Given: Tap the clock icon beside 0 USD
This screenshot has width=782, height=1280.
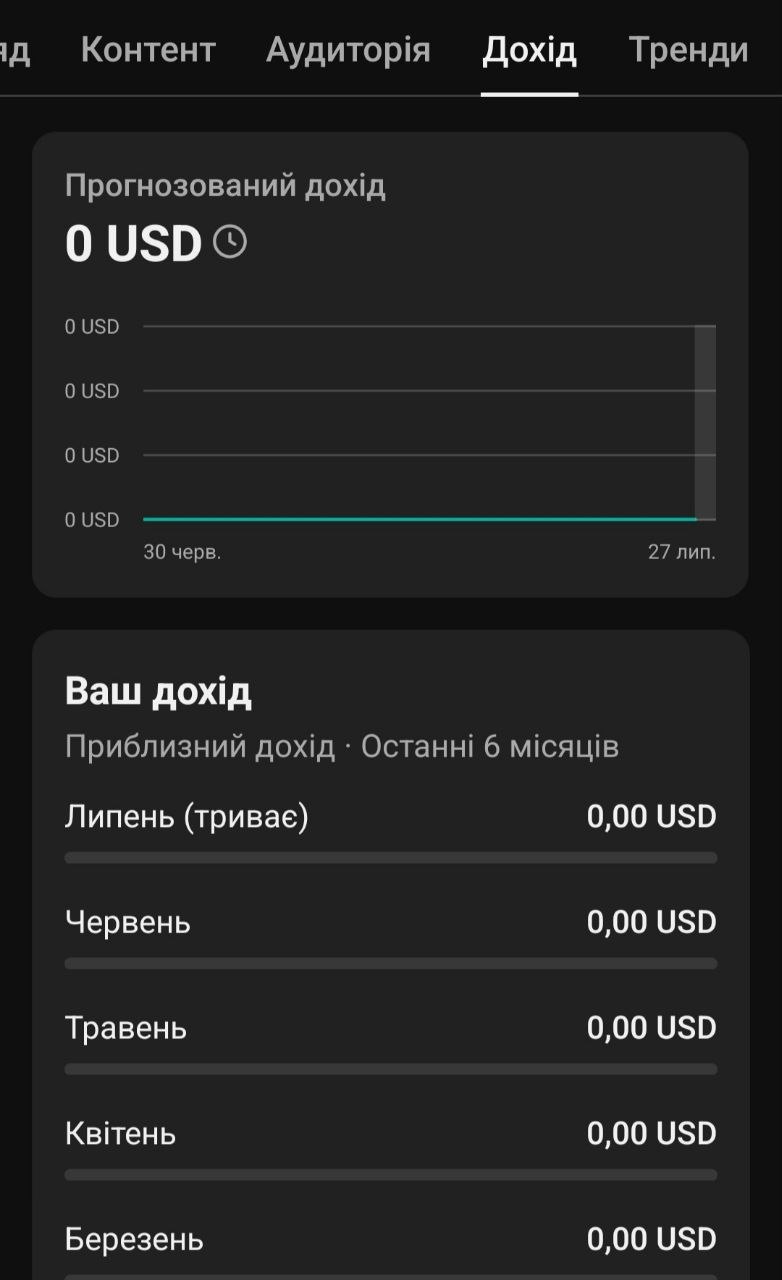Looking at the screenshot, I should (230, 242).
